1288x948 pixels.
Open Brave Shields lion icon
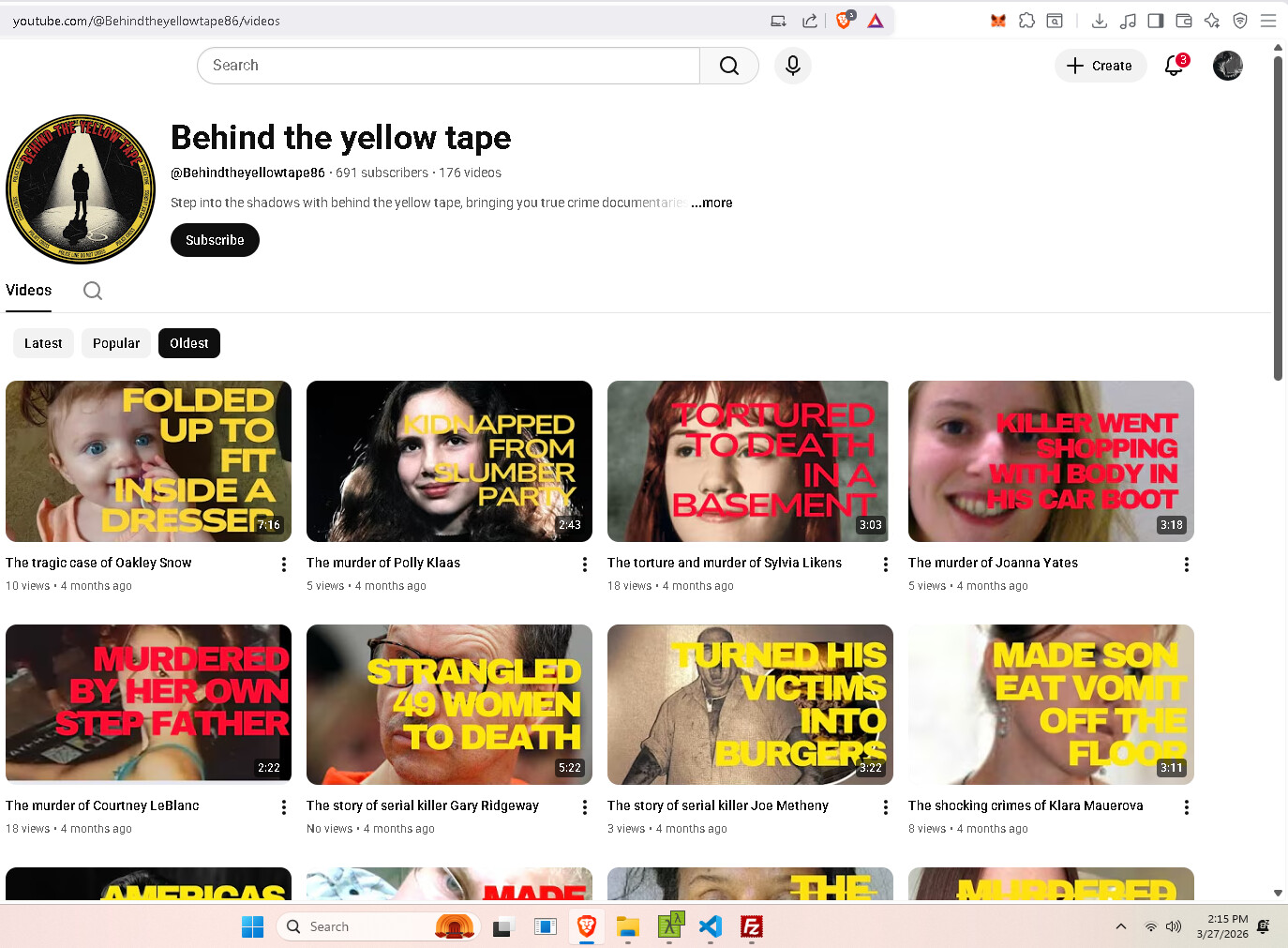tap(844, 21)
